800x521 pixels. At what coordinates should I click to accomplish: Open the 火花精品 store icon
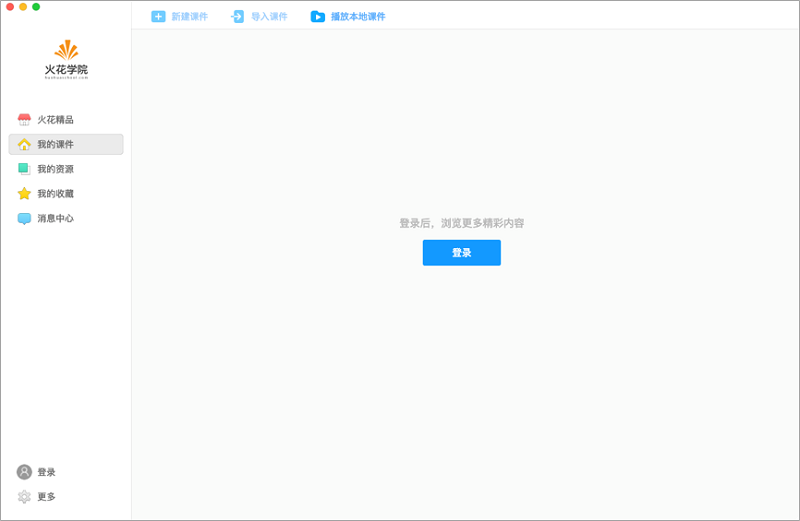[24, 119]
